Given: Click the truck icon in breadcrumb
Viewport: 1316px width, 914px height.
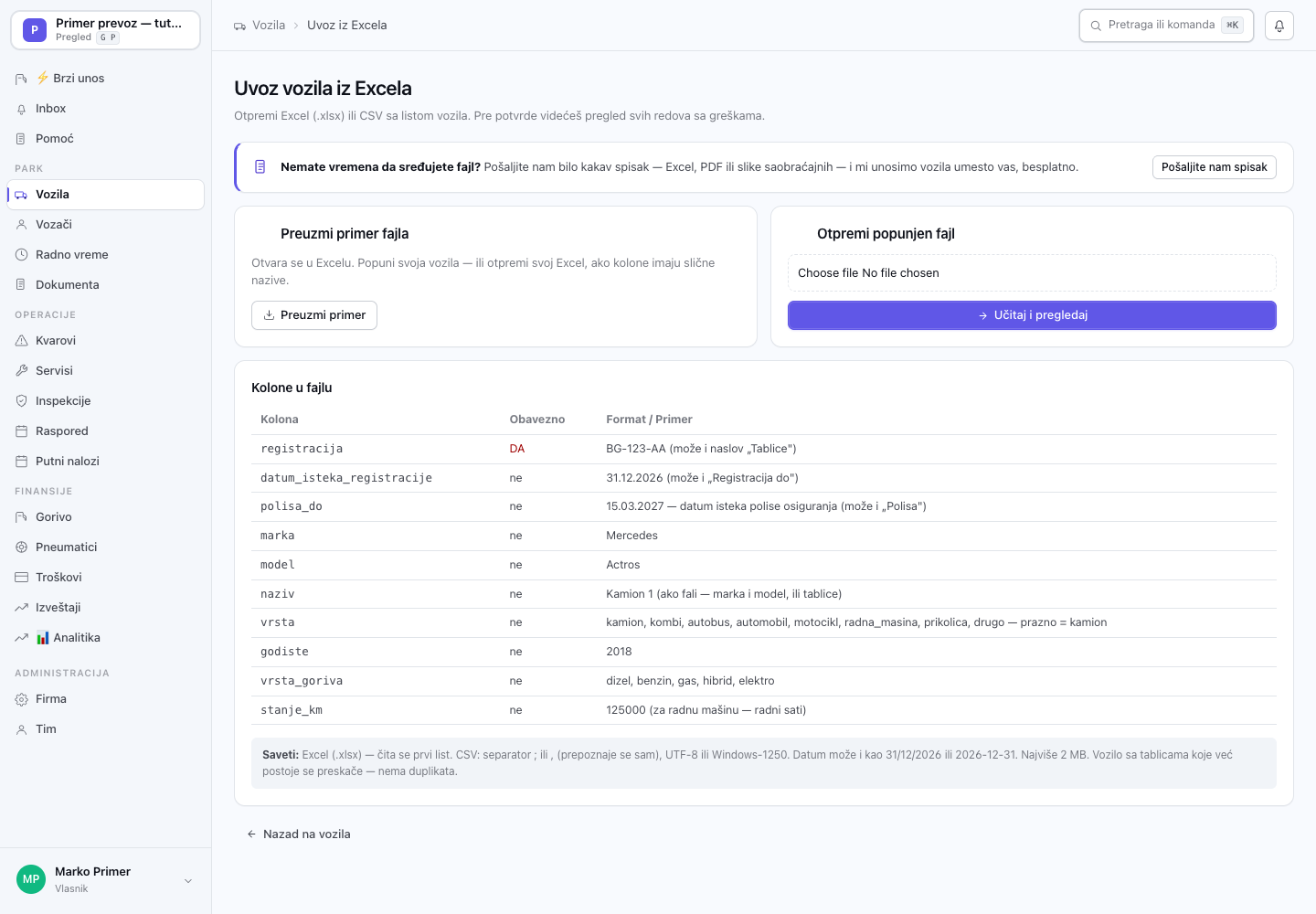Looking at the screenshot, I should tap(239, 26).
